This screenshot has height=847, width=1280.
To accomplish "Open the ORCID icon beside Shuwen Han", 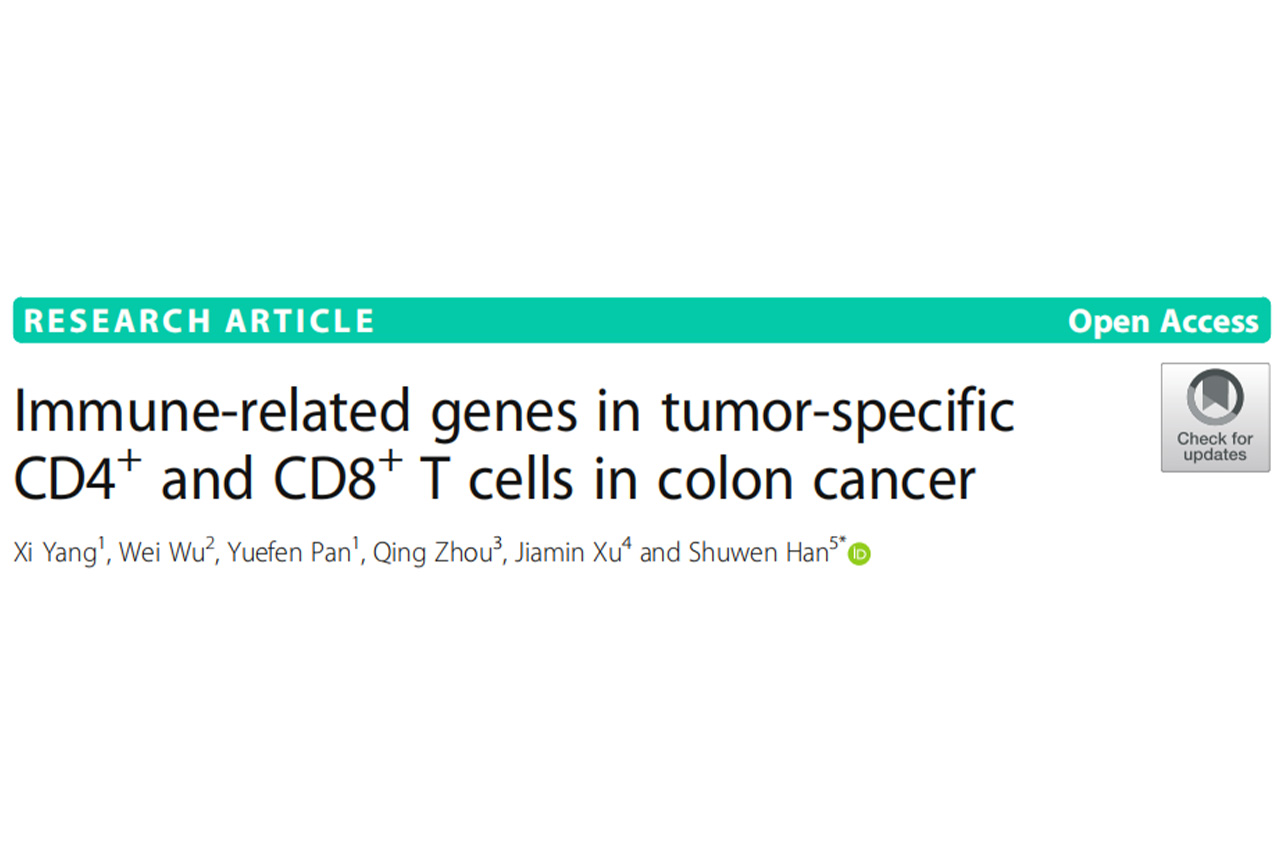I will (x=859, y=555).
